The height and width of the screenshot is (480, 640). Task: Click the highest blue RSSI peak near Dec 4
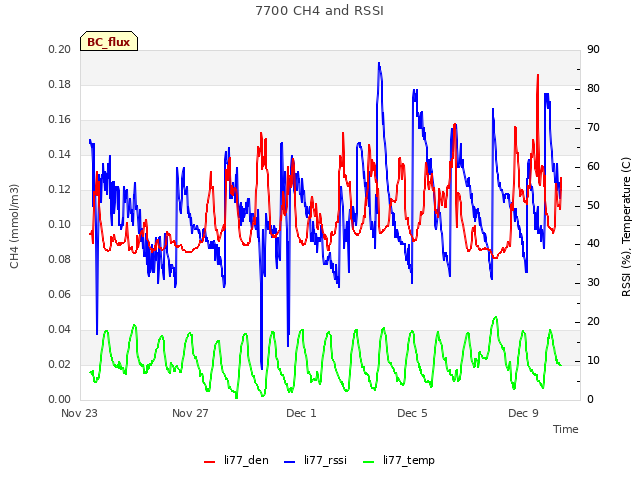click(379, 64)
